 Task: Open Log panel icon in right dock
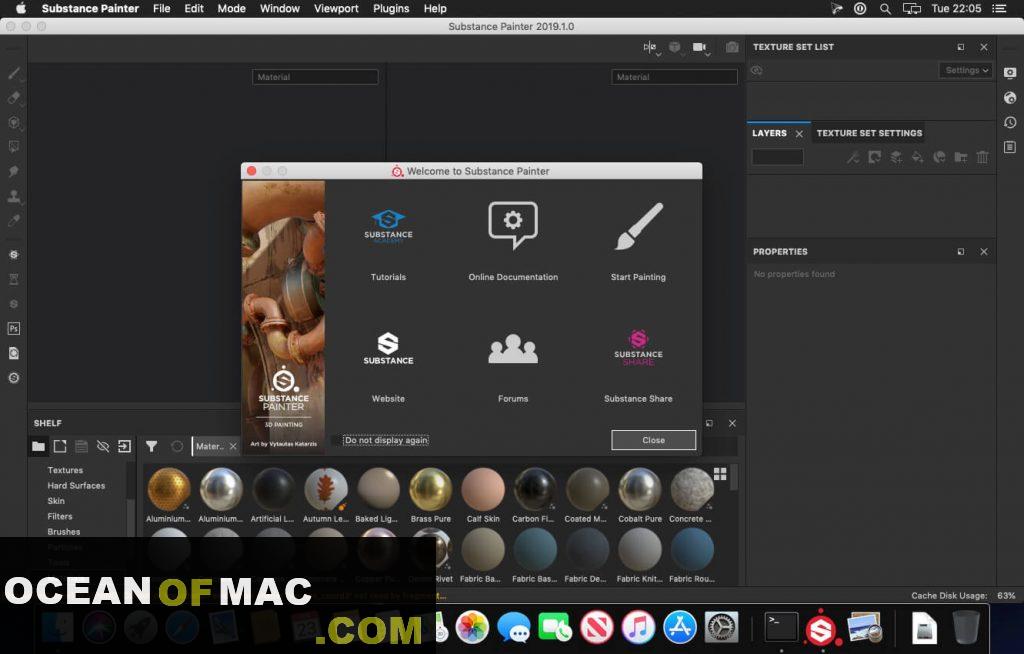(1010, 147)
